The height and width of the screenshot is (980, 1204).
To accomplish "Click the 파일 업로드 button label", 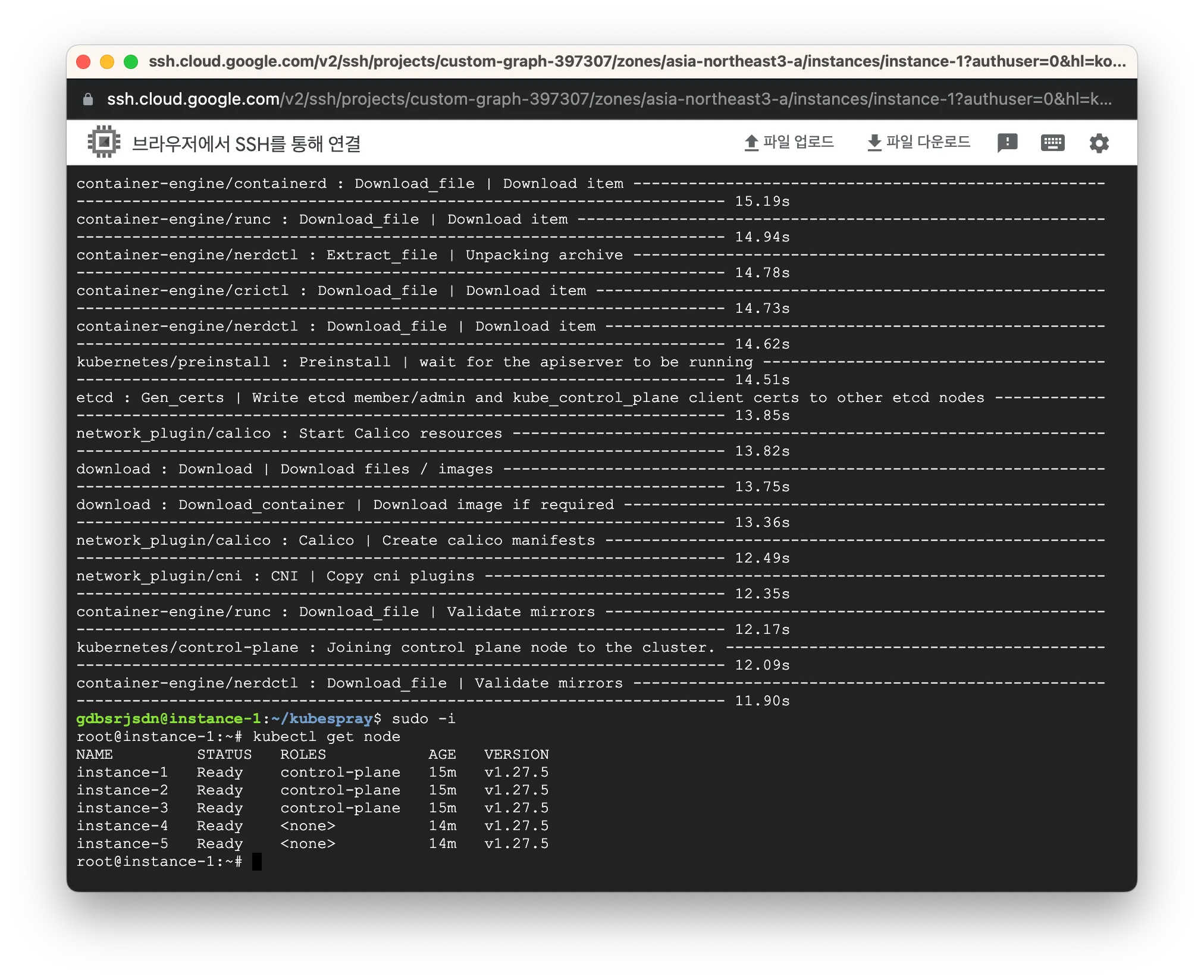I will (x=798, y=142).
